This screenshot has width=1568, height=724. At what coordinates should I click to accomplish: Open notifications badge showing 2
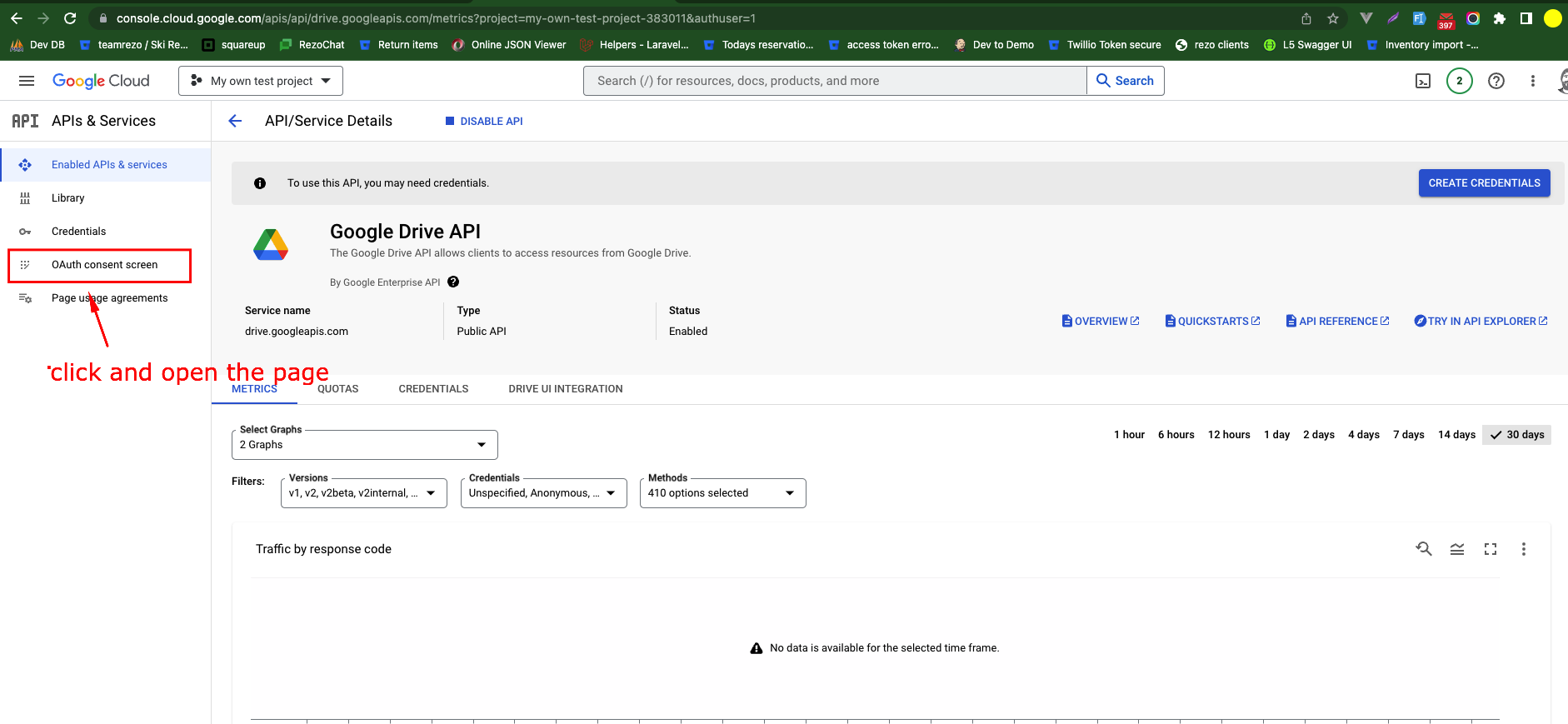[x=1460, y=81]
